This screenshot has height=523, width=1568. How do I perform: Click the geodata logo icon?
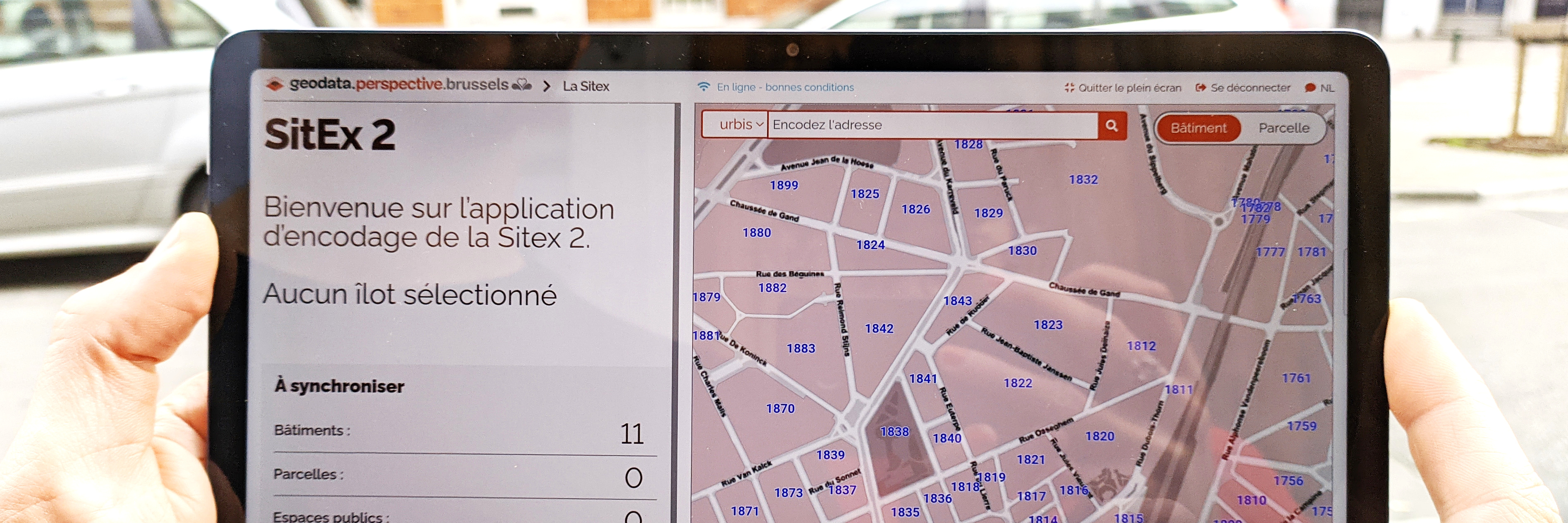tap(275, 85)
